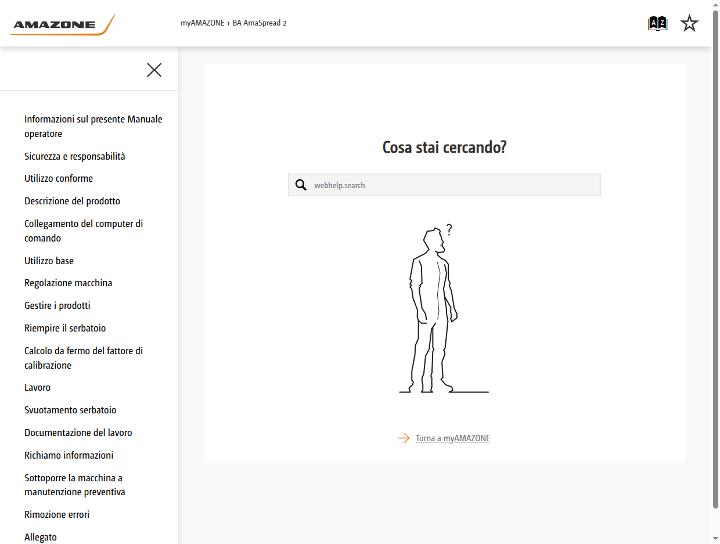Click BA AmaSpread 2 breadcrumb
This screenshot has height=544, width=720.
[259, 23]
